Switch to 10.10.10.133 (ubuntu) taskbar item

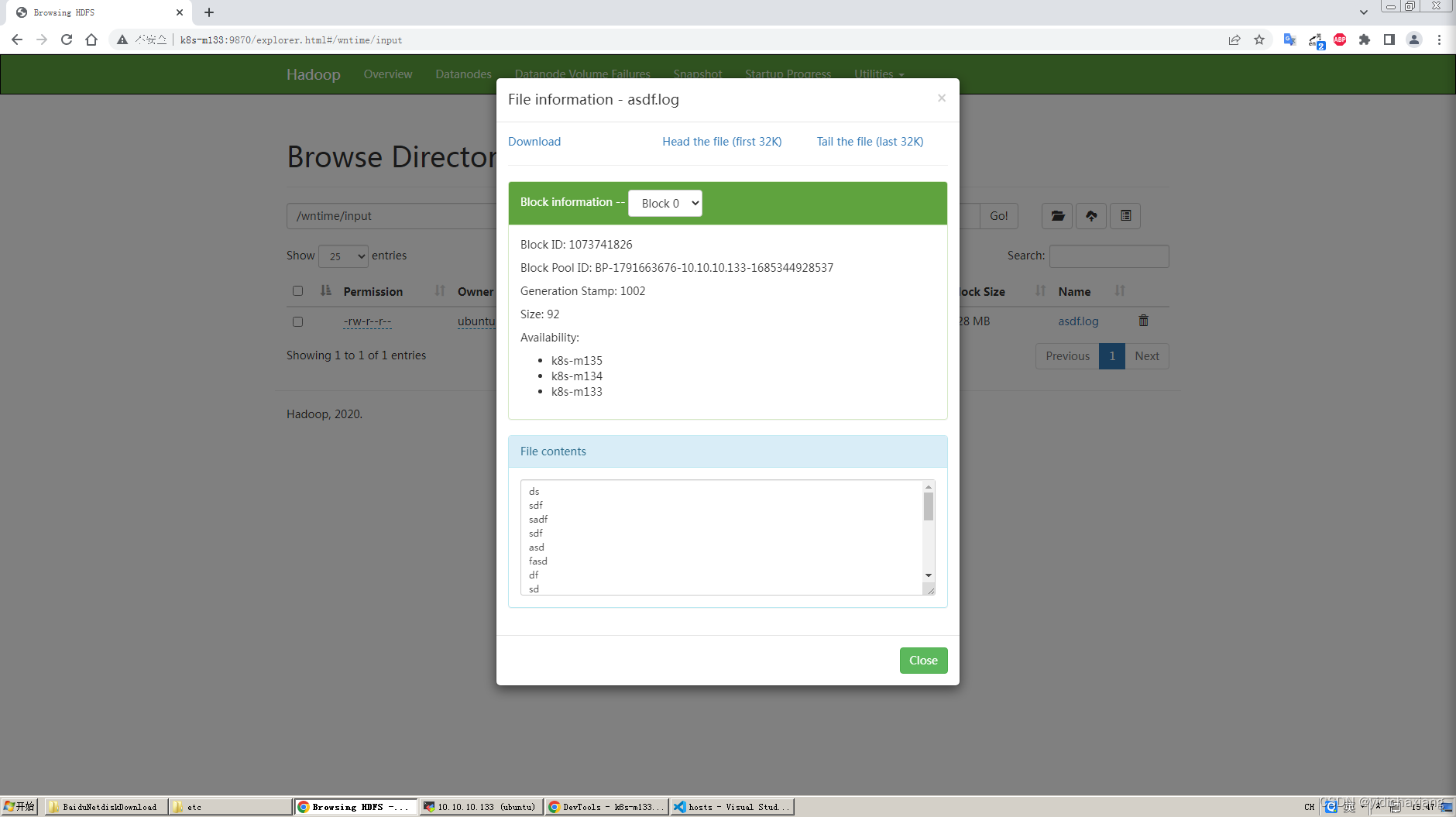tap(481, 806)
